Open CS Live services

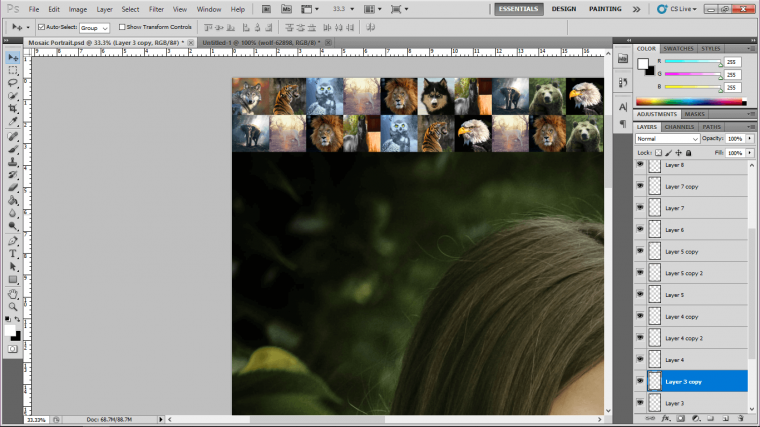click(x=677, y=9)
